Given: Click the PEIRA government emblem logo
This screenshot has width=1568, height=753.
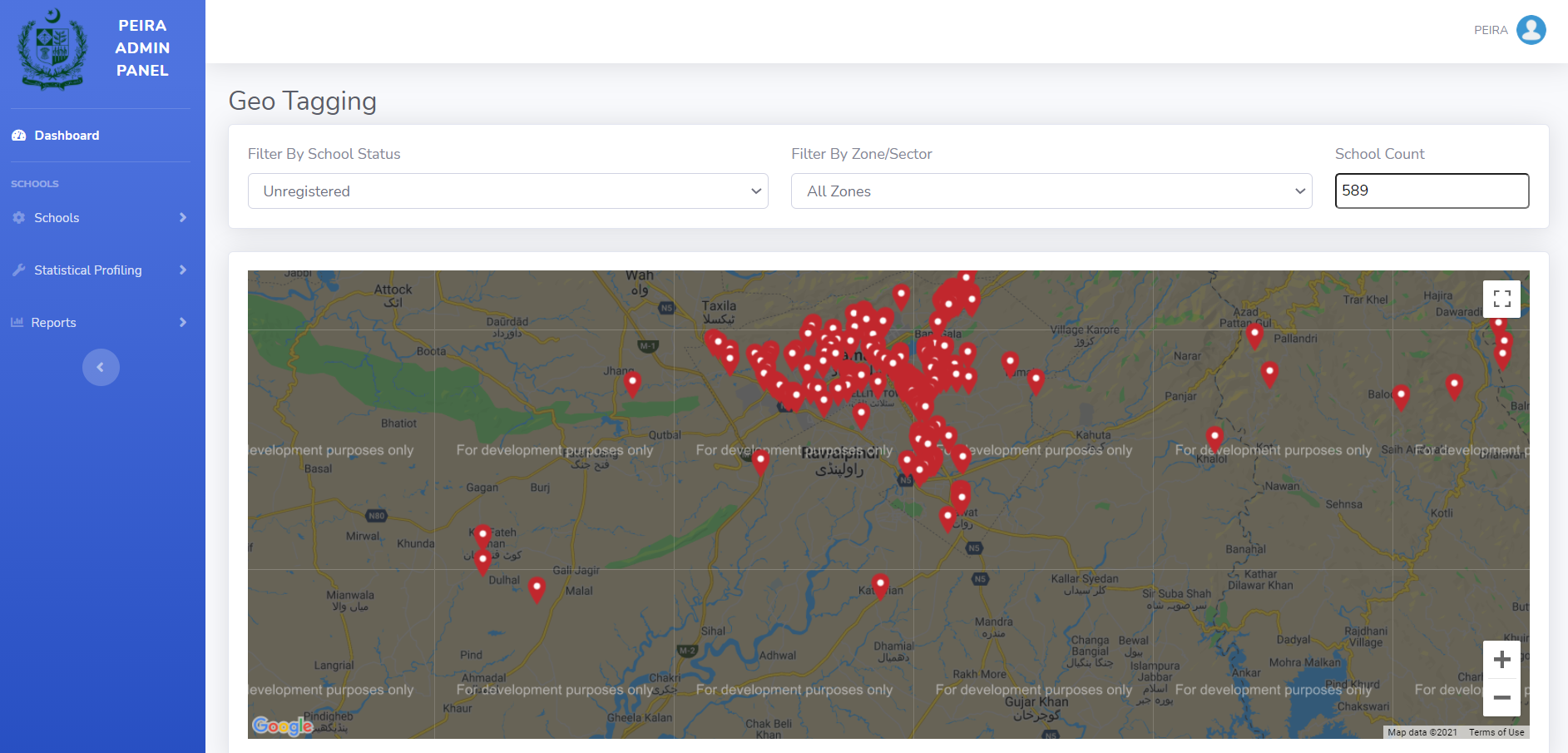Looking at the screenshot, I should [52, 48].
